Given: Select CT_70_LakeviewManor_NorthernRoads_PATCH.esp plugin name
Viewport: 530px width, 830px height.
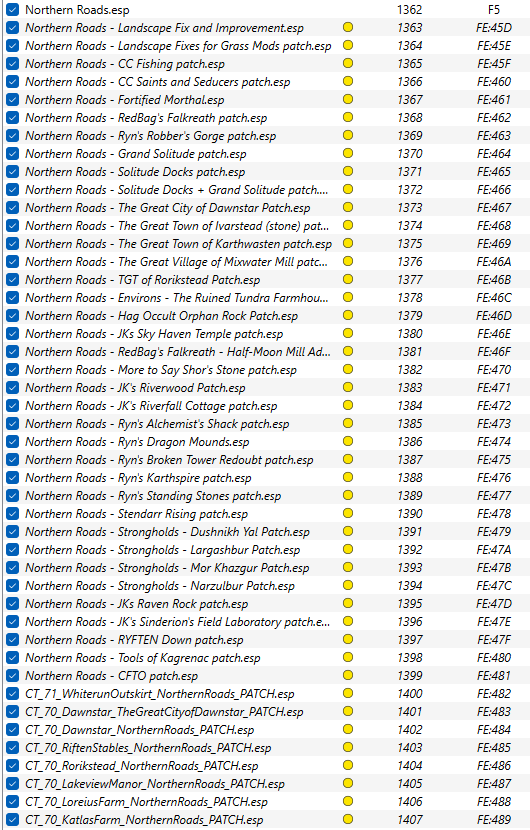Looking at the screenshot, I should [155, 784].
